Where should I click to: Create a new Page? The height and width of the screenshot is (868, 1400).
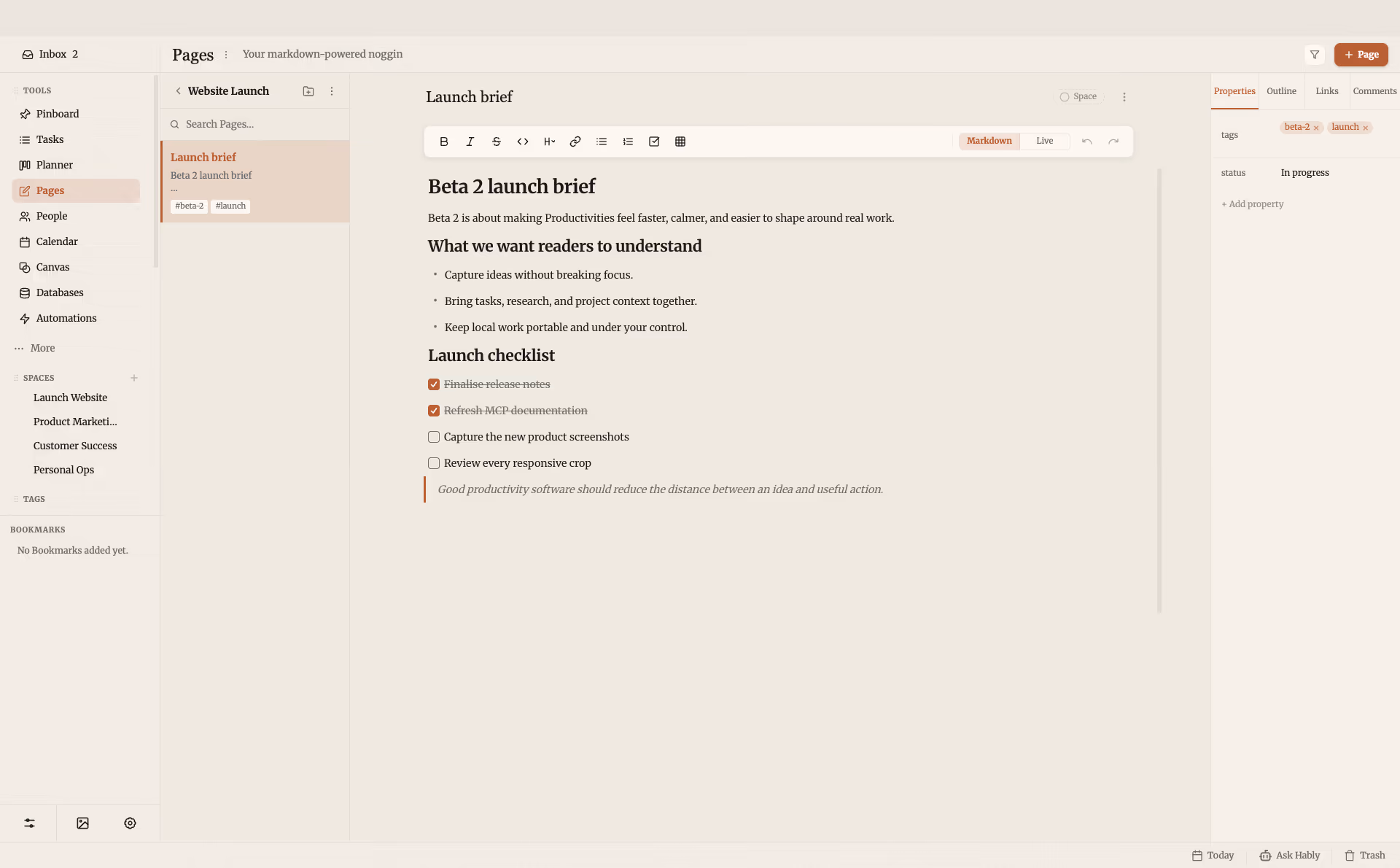1361,55
